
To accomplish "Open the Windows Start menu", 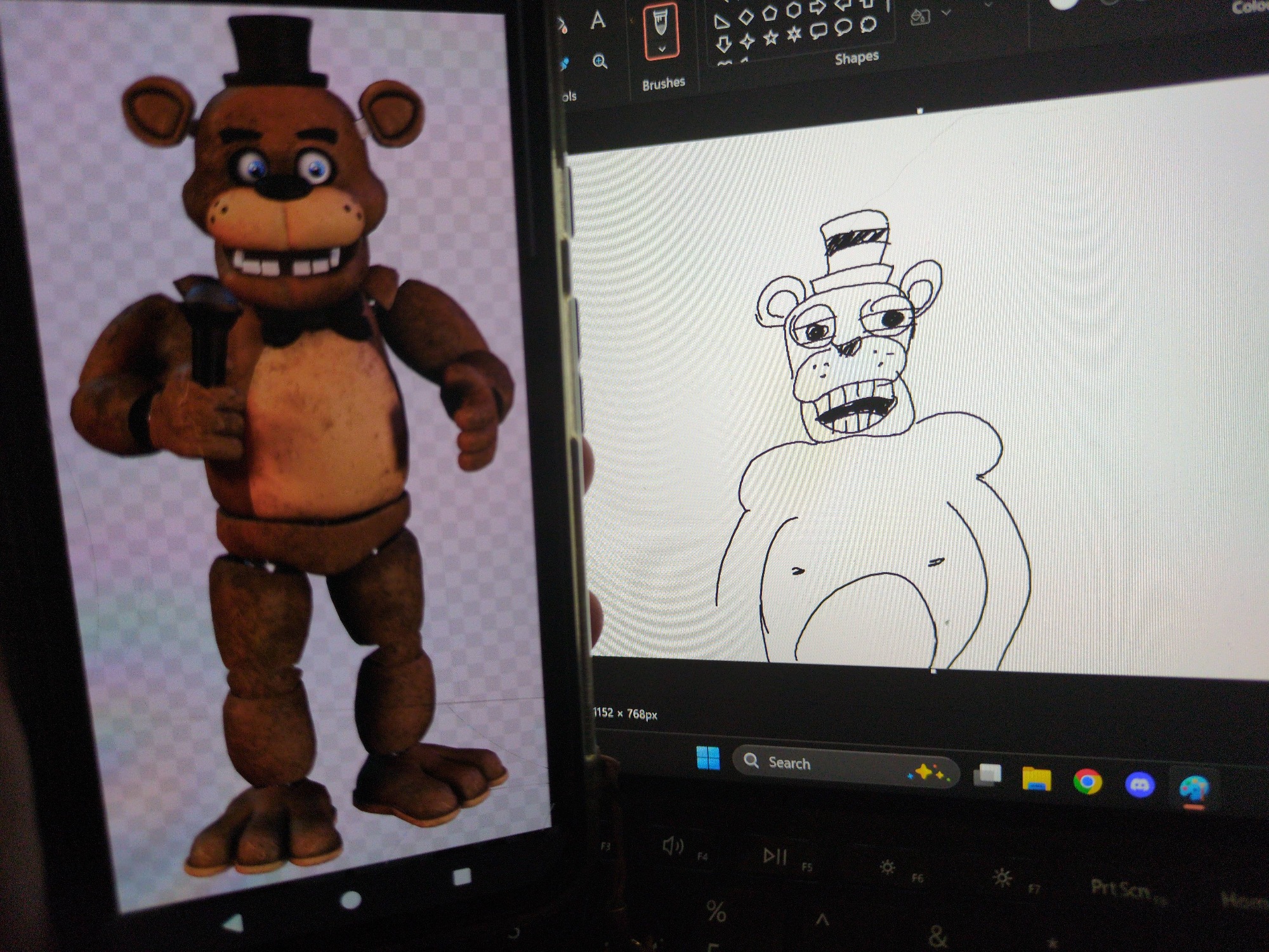I will coord(707,757).
